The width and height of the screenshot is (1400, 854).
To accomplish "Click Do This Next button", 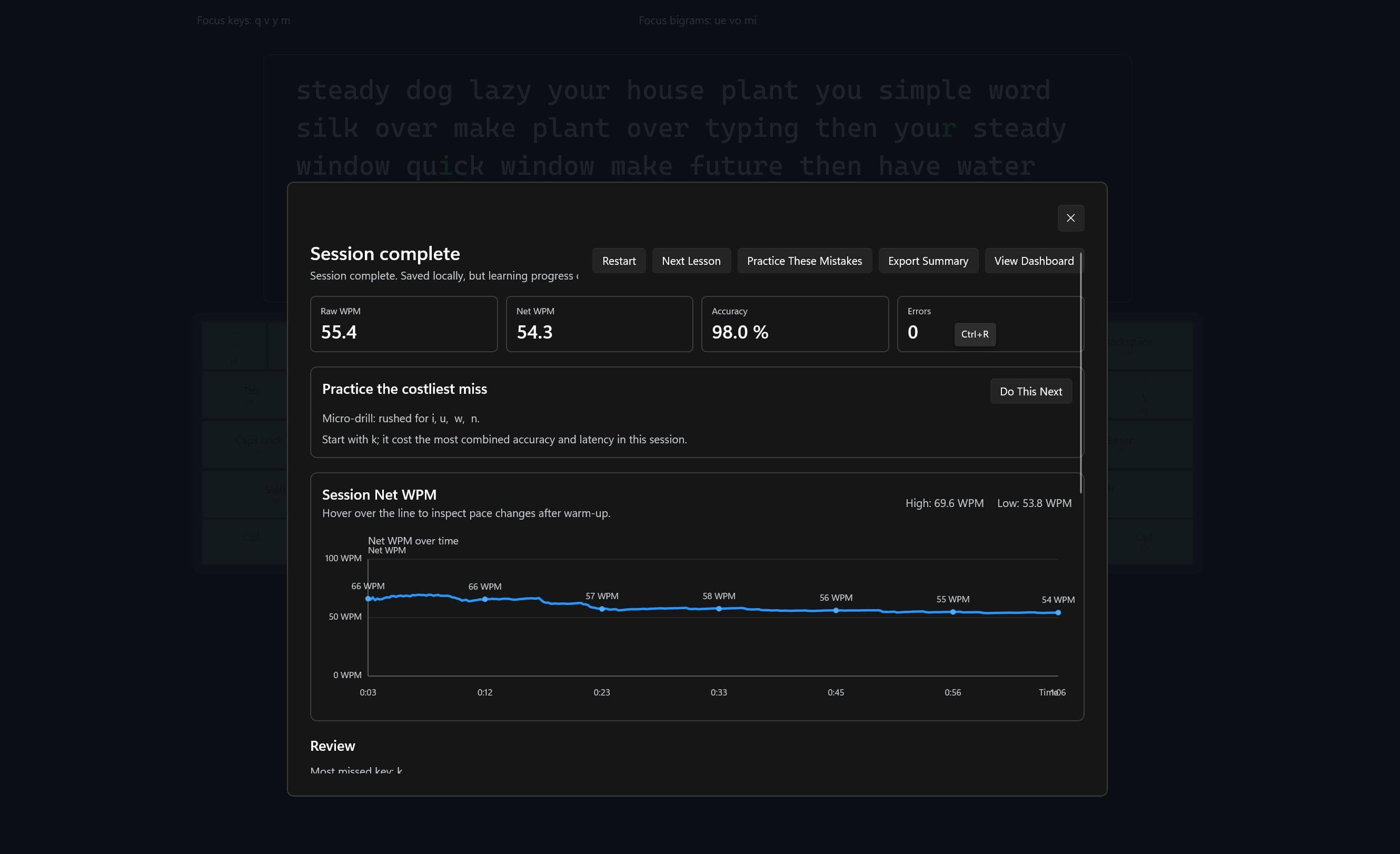I will coord(1031,392).
